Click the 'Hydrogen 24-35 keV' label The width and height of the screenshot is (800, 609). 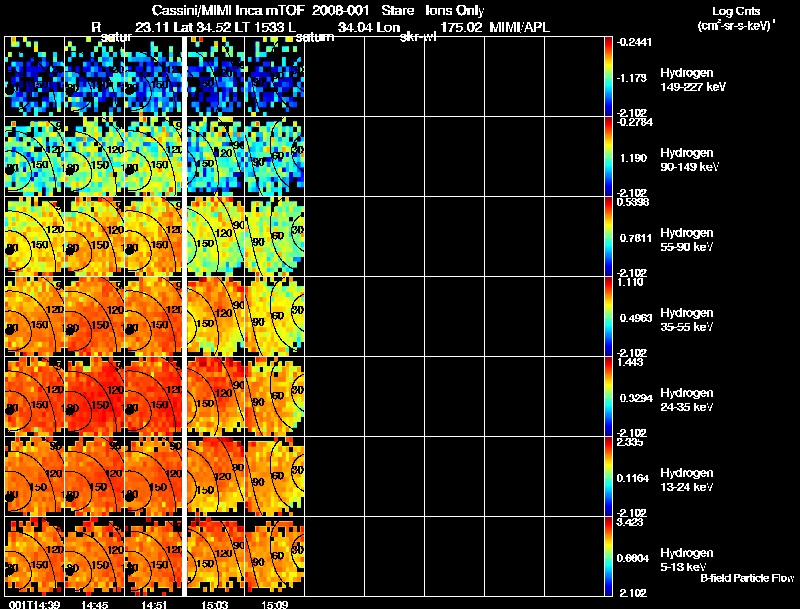coord(687,400)
